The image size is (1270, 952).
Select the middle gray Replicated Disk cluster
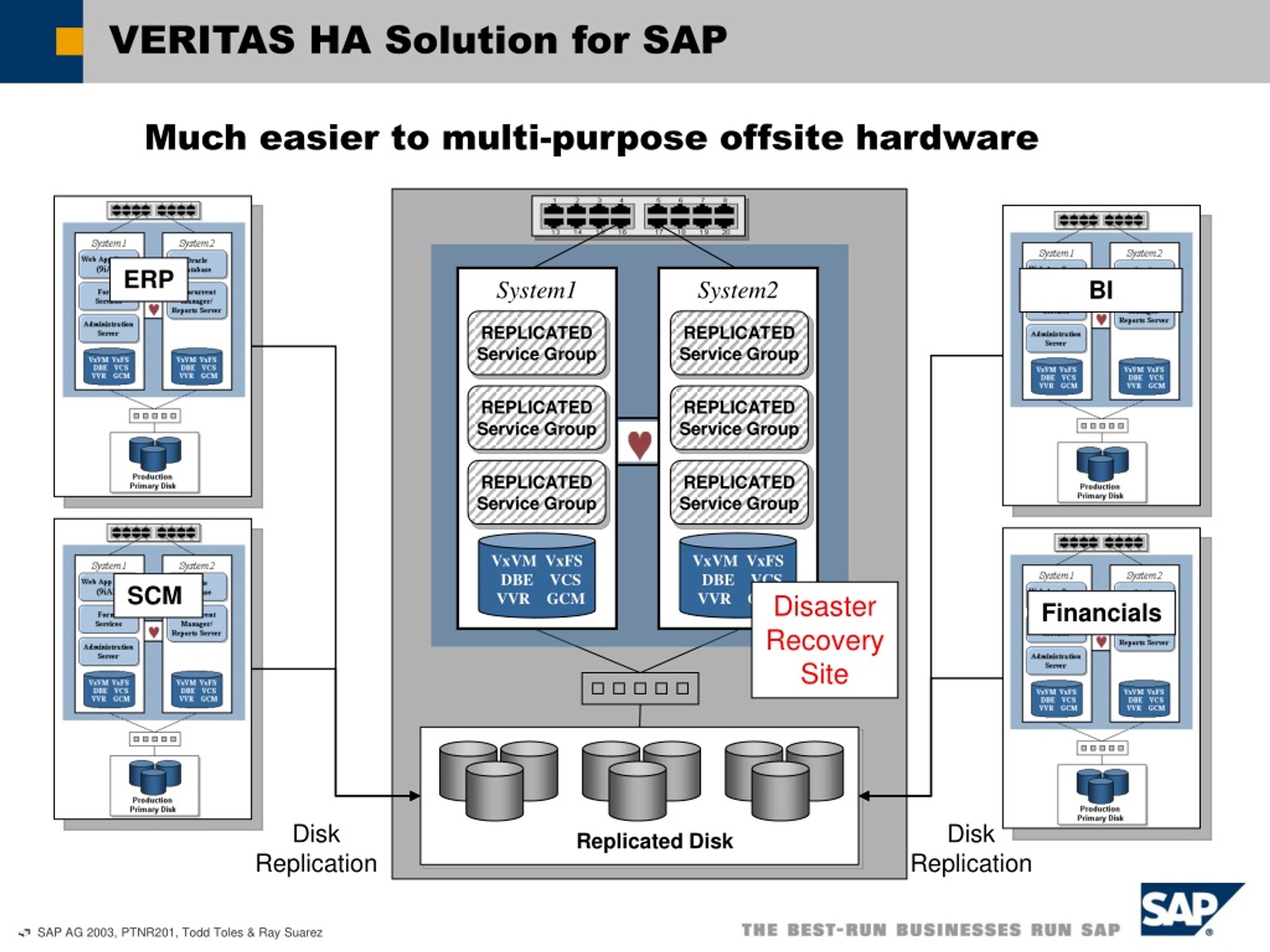tap(641, 780)
